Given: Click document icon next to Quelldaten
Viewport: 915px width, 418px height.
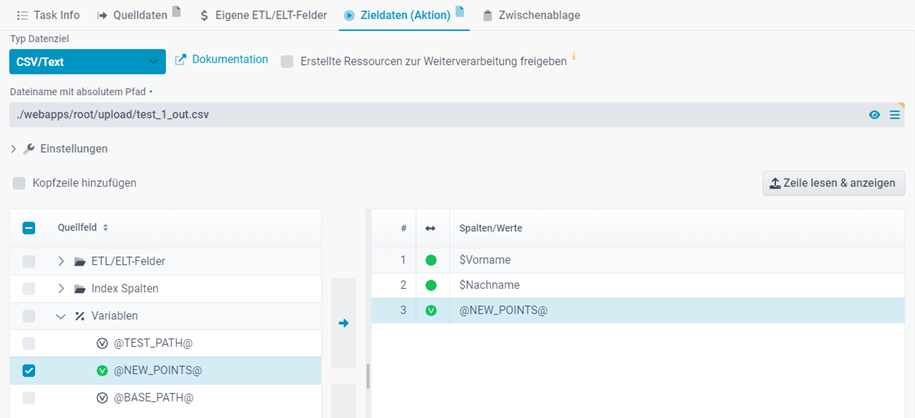Looking at the screenshot, I should coord(176,11).
